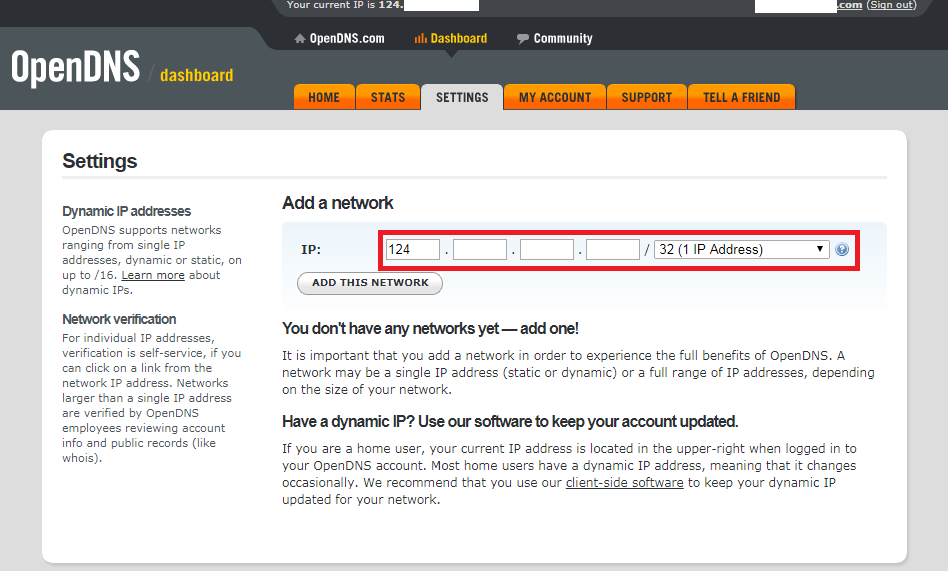
Task: Click the TELL A FRIEND tab
Action: point(741,97)
